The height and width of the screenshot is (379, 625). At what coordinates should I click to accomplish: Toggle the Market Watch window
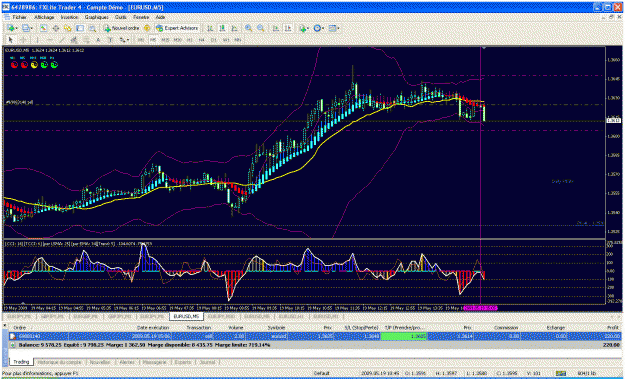click(43, 28)
